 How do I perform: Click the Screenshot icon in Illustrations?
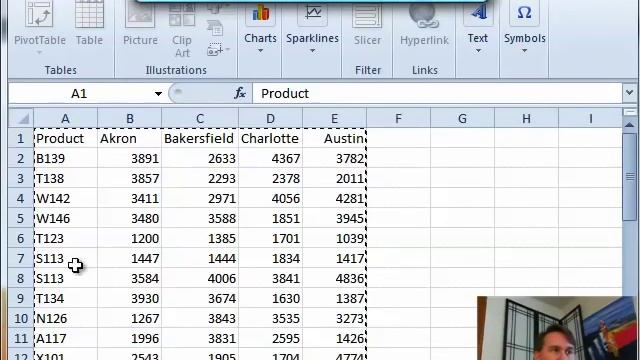pyautogui.click(x=217, y=50)
